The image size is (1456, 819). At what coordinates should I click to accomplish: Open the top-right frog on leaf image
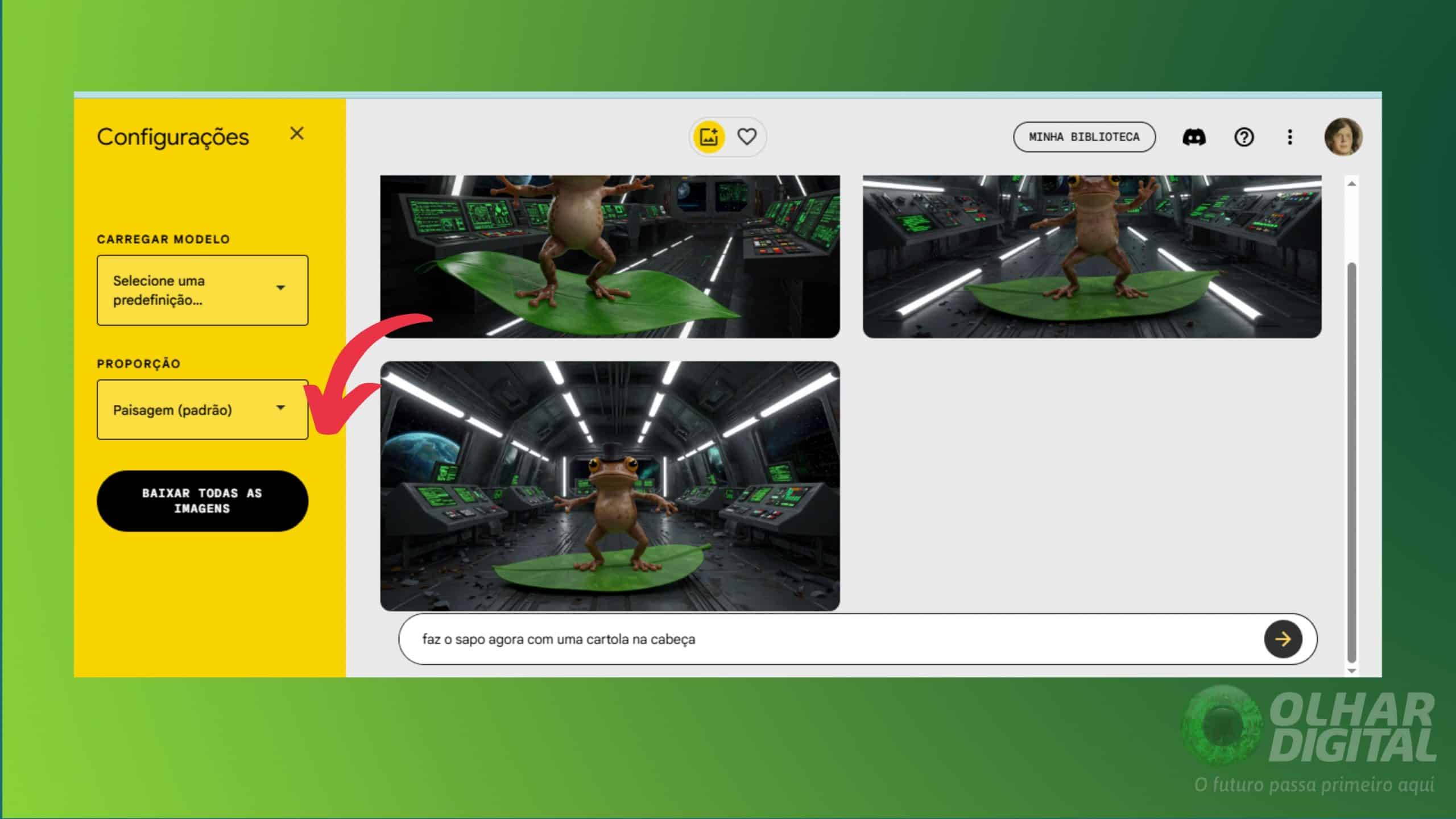point(1092,256)
